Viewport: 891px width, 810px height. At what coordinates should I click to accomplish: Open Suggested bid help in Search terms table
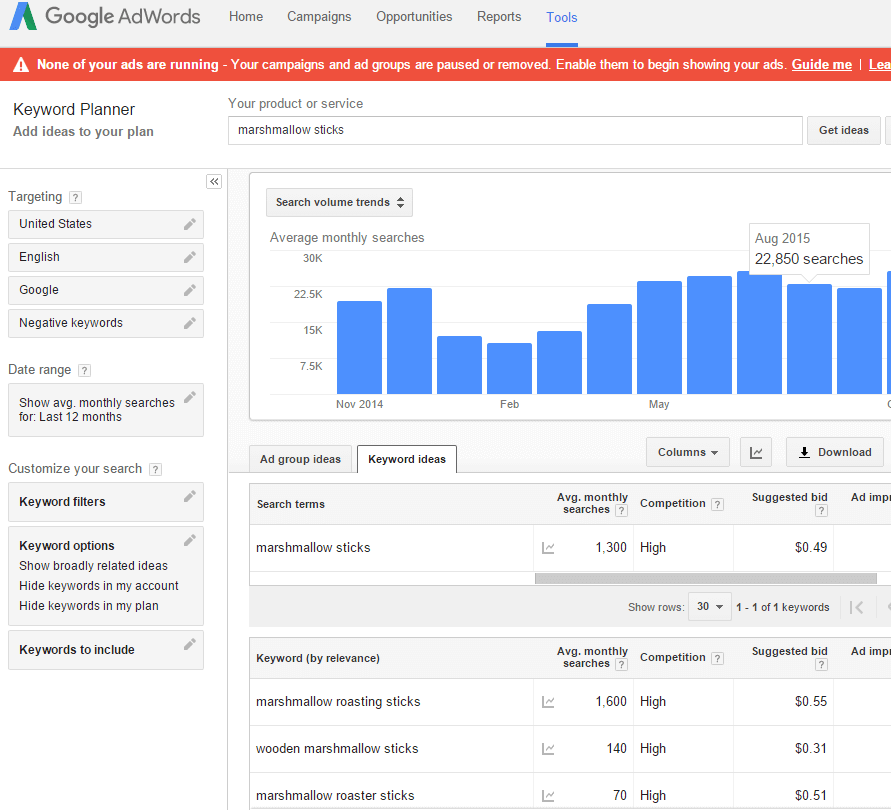point(821,510)
